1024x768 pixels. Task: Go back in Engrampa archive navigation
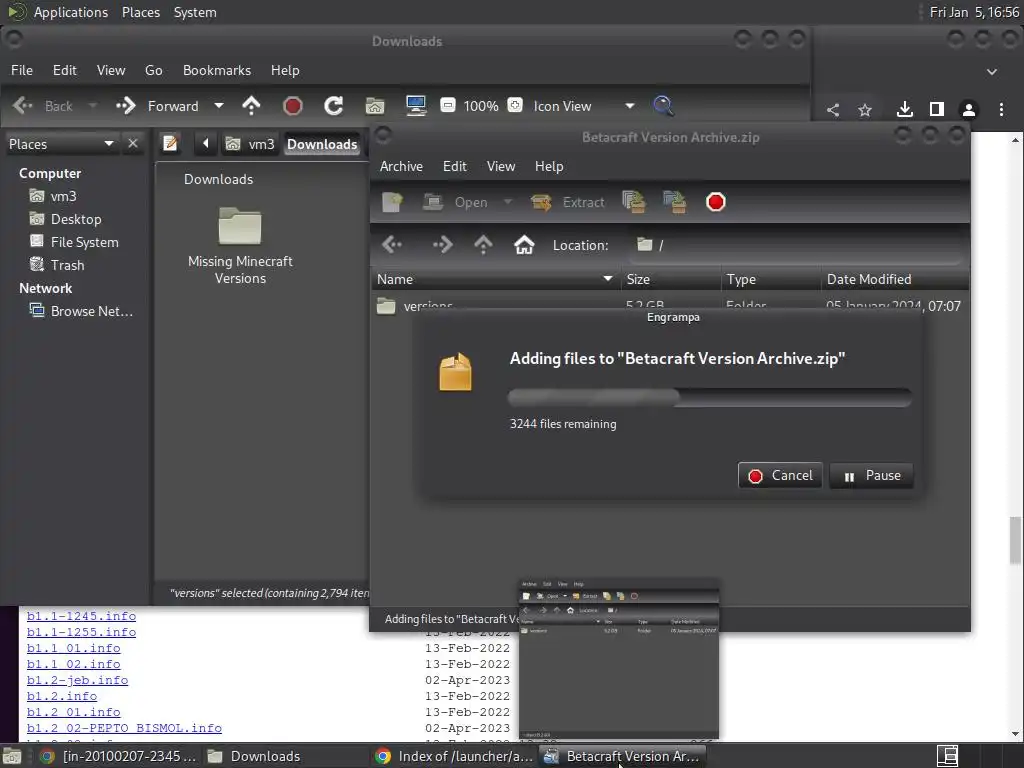point(392,245)
